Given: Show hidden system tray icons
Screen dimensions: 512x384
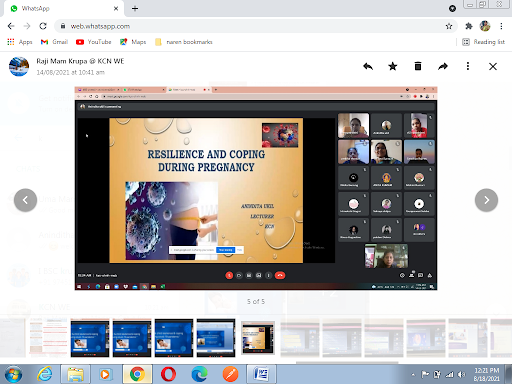Looking at the screenshot, I should click(413, 375).
